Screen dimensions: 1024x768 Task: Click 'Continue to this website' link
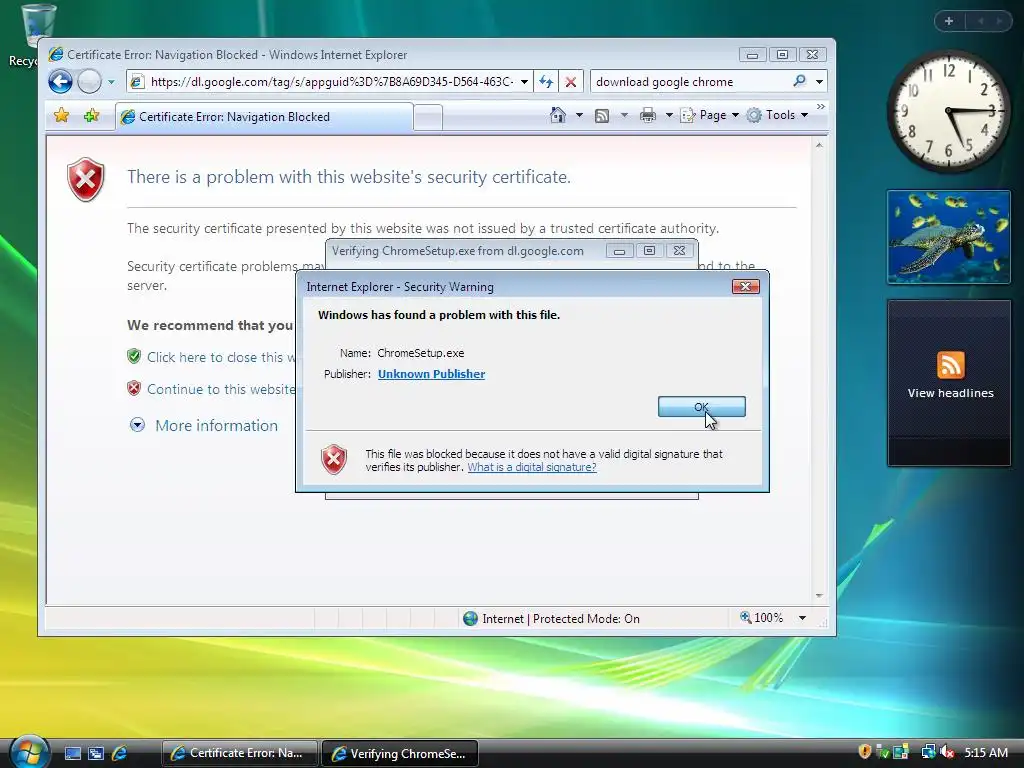(221, 389)
